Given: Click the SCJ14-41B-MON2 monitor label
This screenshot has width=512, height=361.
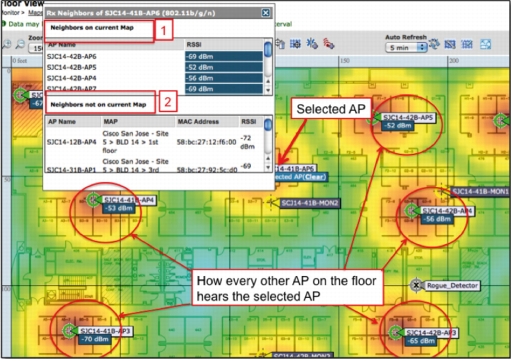Looking at the screenshot, I should (310, 203).
